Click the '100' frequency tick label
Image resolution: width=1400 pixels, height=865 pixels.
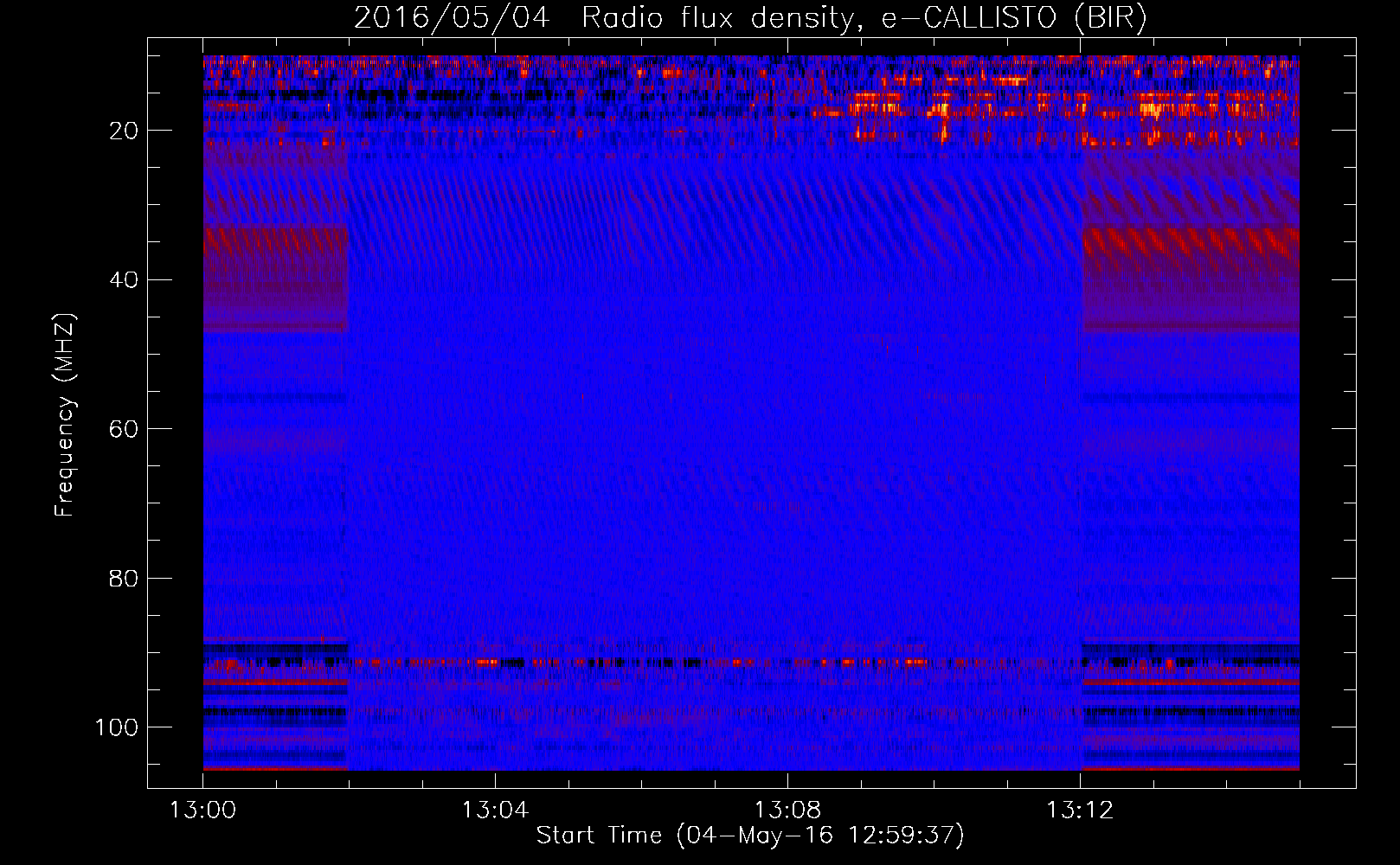click(x=117, y=727)
